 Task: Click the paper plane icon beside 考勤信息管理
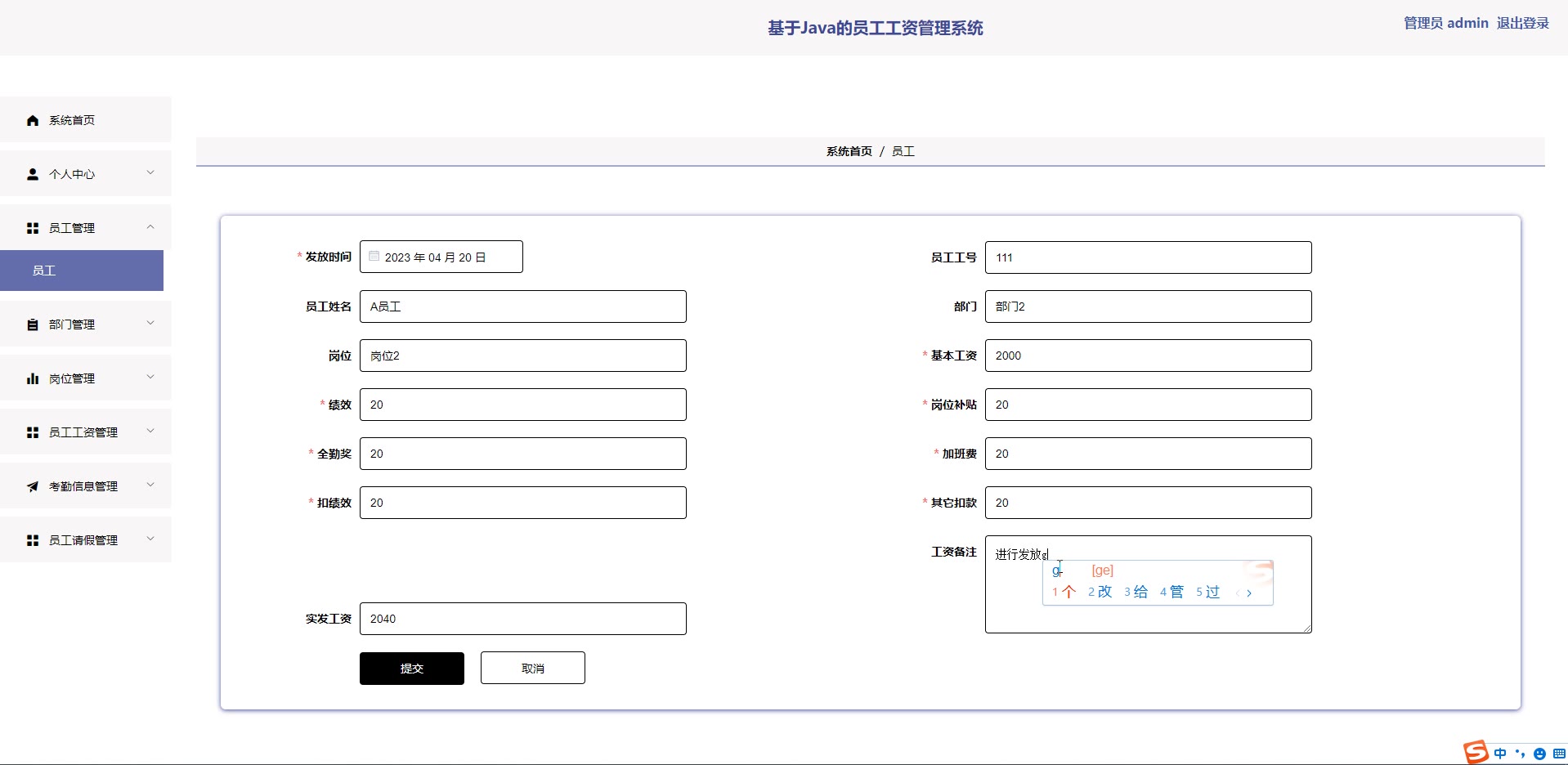(33, 486)
